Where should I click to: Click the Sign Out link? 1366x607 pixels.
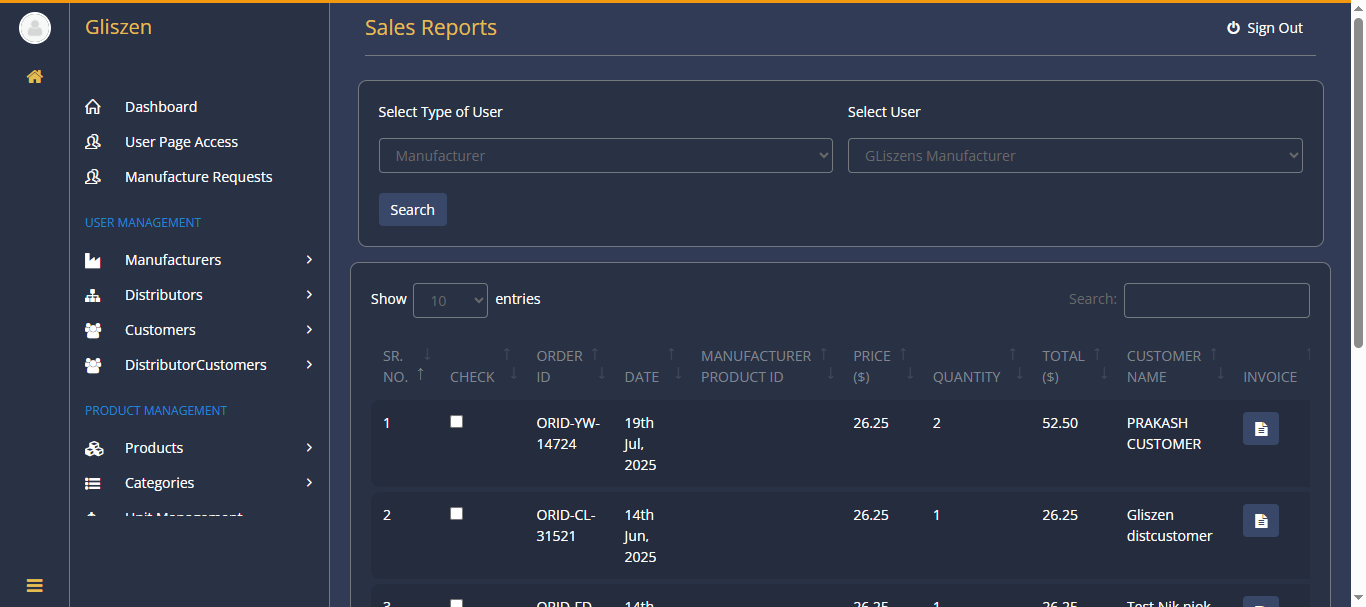click(1265, 28)
